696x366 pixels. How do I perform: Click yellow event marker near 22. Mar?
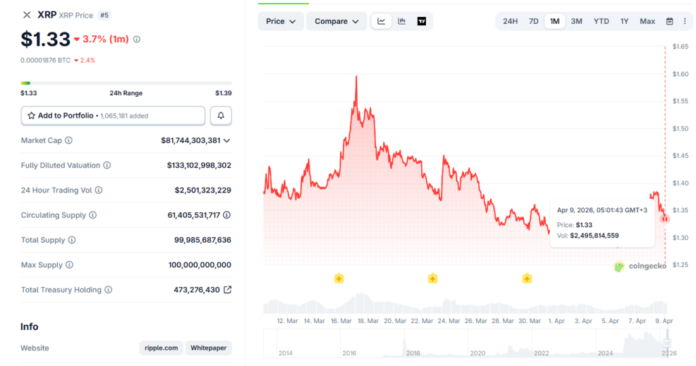(x=433, y=279)
